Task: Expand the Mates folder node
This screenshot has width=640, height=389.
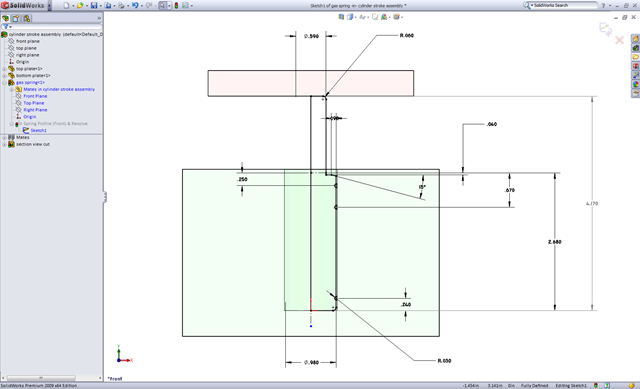Action: click(4, 138)
